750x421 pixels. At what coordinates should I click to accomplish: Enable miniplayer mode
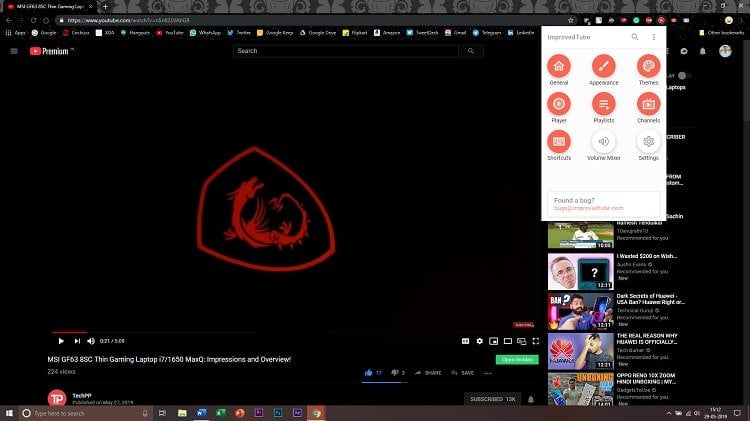pyautogui.click(x=494, y=341)
